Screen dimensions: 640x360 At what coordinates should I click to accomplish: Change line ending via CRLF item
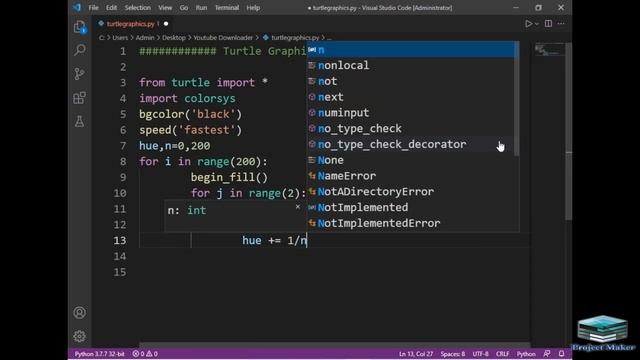(502, 354)
